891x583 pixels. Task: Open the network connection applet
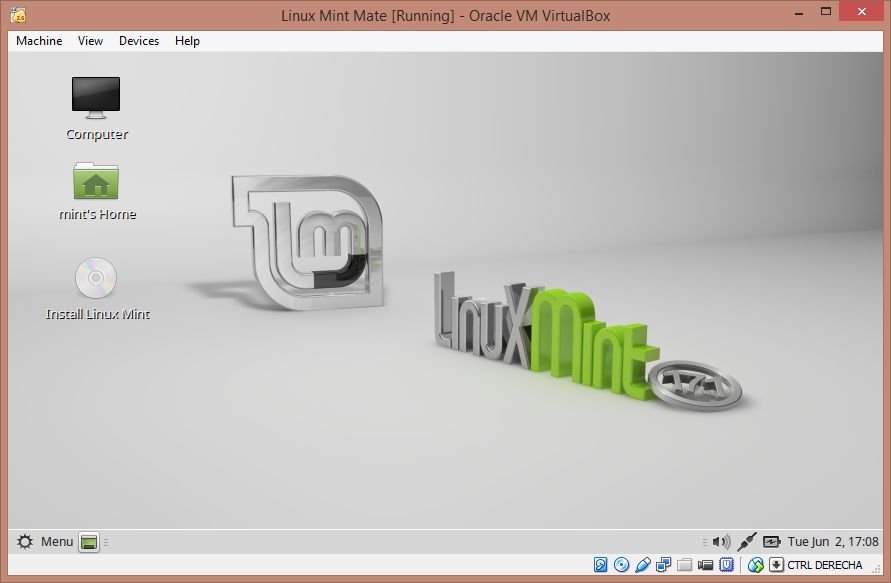pyautogui.click(x=747, y=542)
